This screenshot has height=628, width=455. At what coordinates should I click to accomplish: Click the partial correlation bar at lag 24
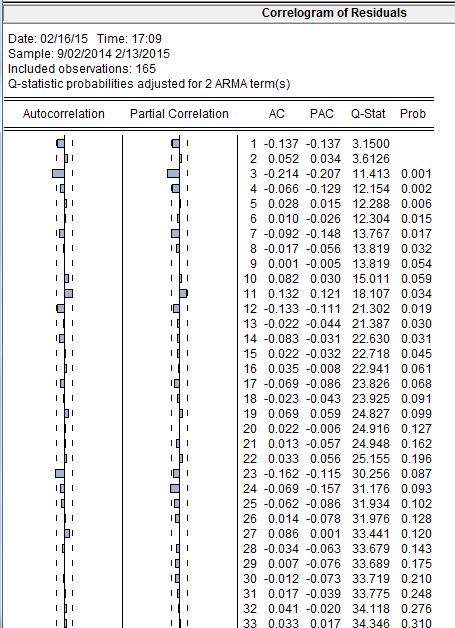[175, 489]
